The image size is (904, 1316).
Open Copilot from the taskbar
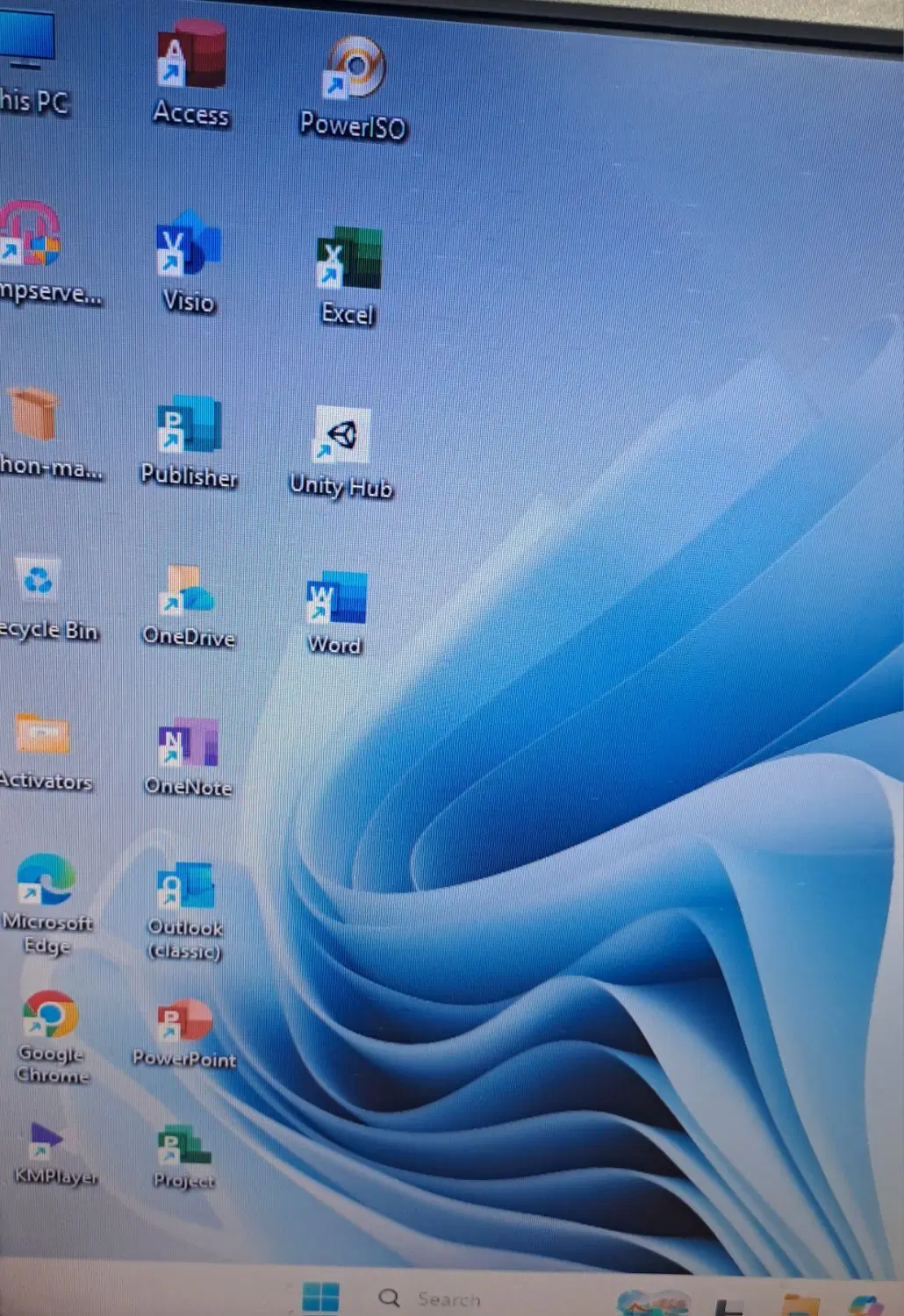click(x=867, y=1305)
